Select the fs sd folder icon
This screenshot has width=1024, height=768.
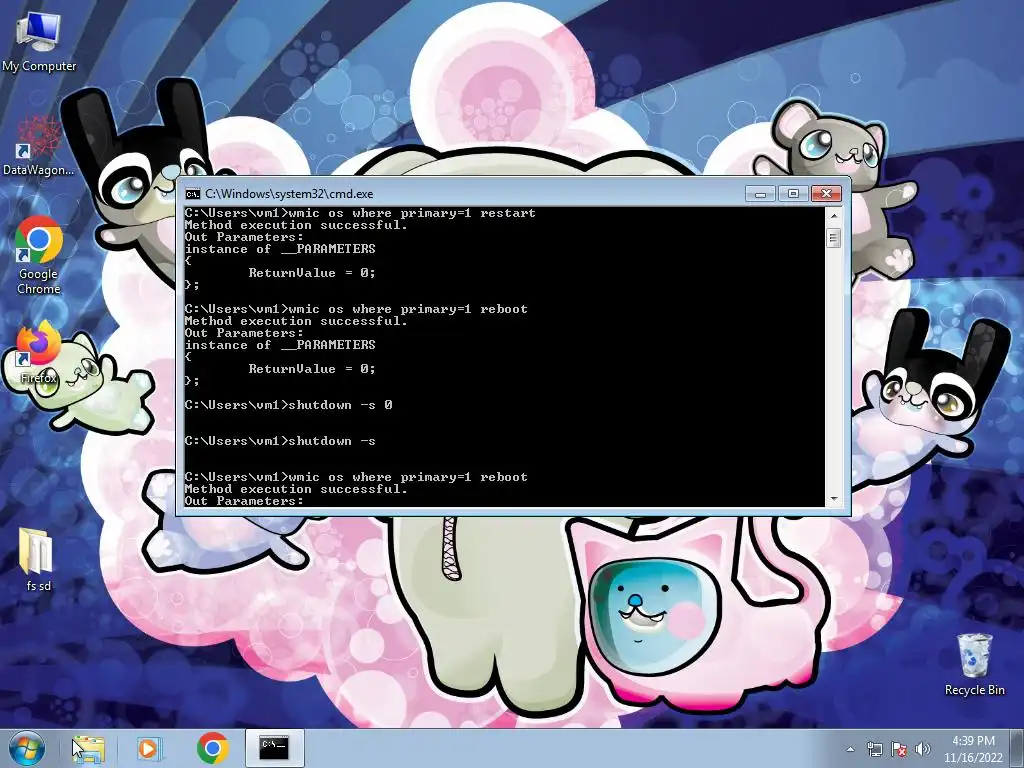pyautogui.click(x=37, y=560)
